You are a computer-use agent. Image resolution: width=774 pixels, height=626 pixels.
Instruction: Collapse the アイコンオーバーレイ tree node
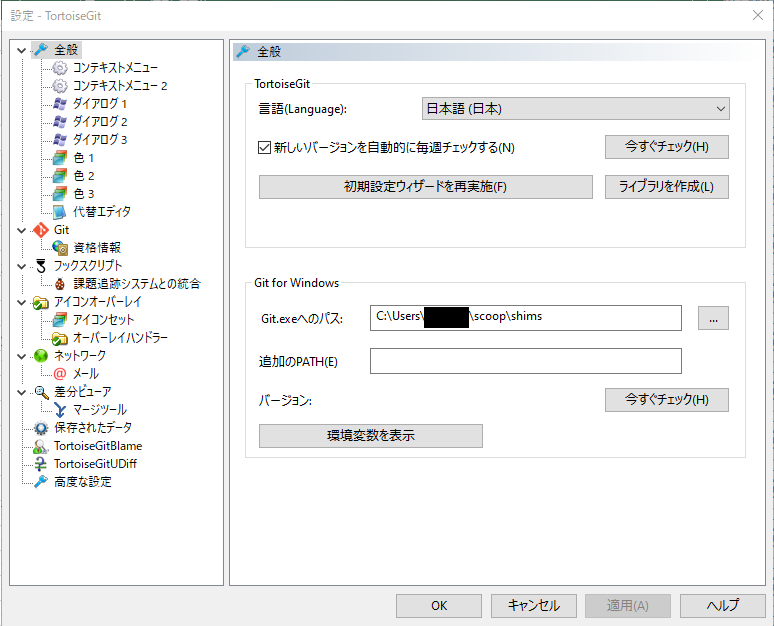click(x=21, y=302)
